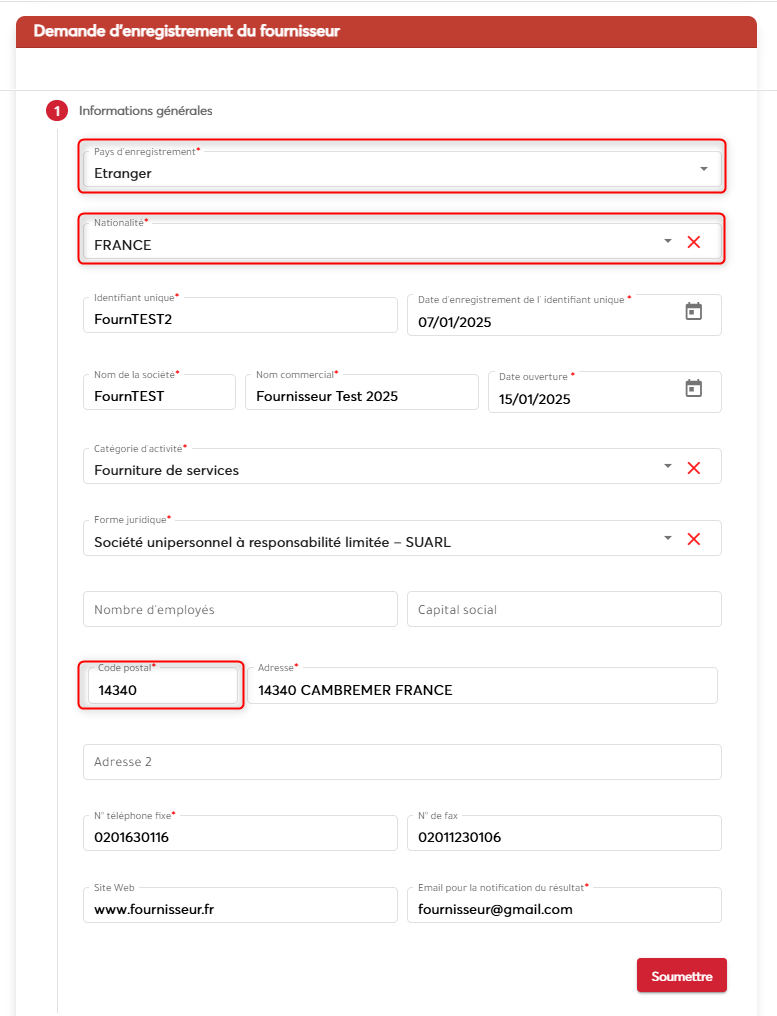Click the N° téléphone fixe field

[x=240, y=837]
